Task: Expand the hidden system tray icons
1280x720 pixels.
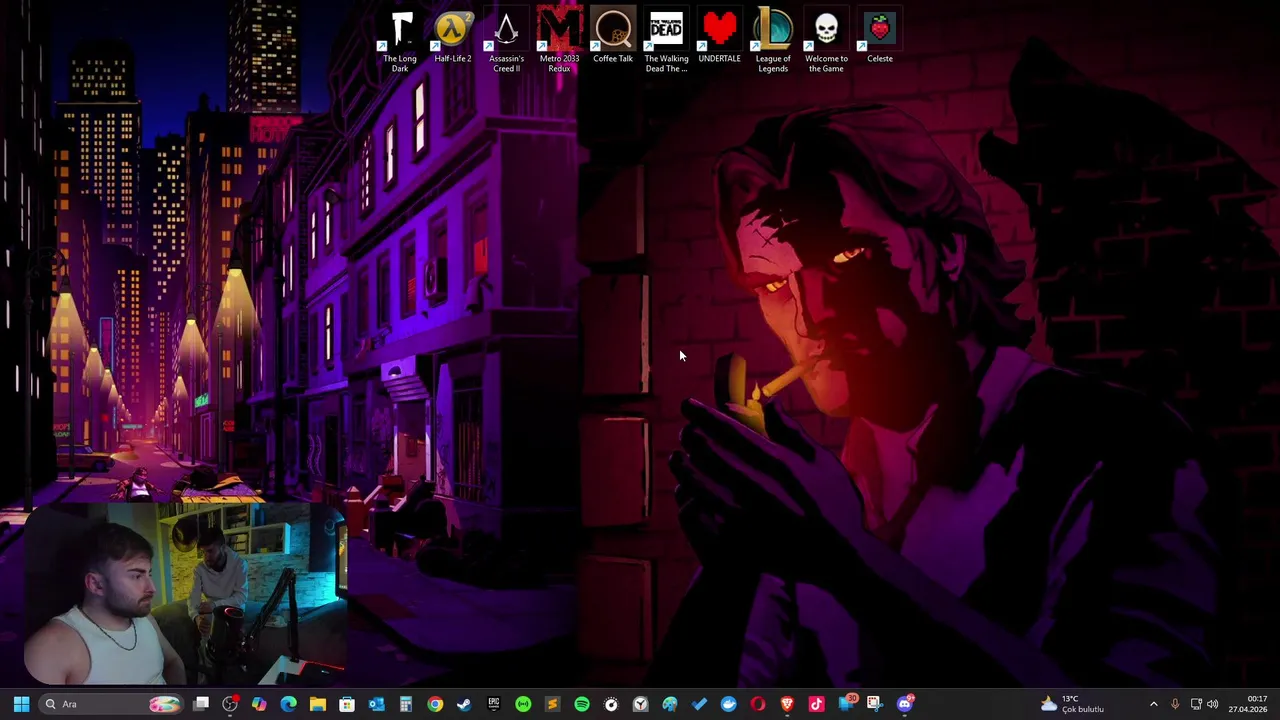Action: pos(1153,704)
